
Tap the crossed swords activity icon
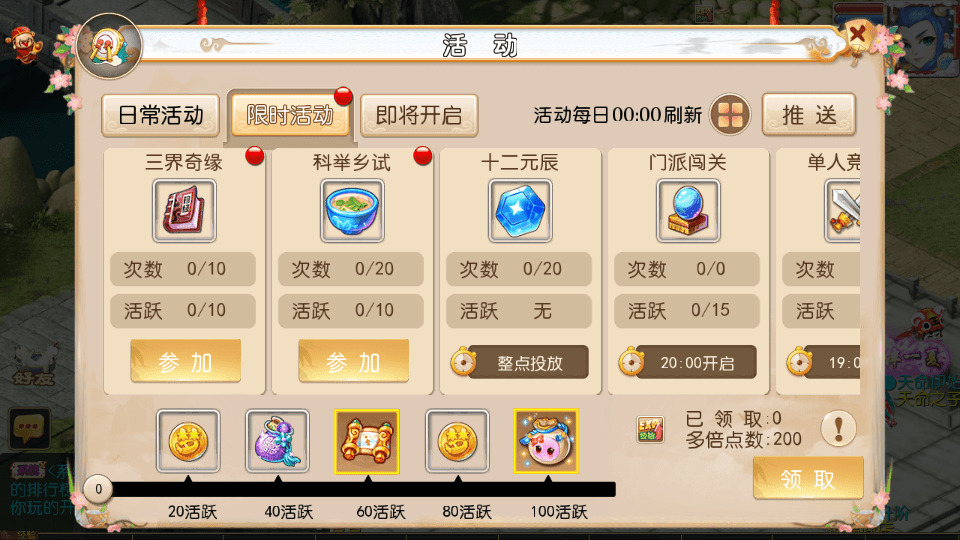842,211
